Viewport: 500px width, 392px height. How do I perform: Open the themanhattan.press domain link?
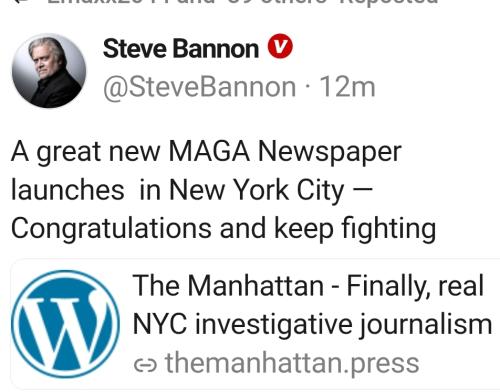pos(292,364)
